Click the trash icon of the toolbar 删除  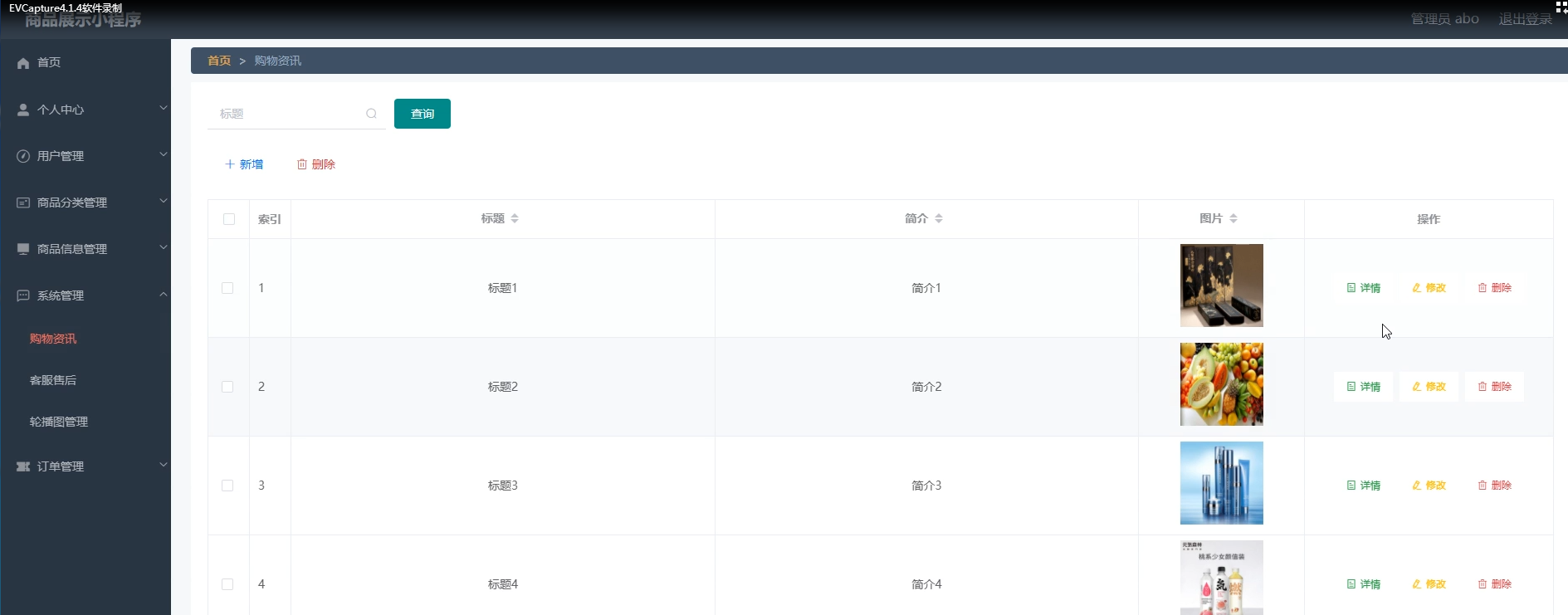coord(302,164)
